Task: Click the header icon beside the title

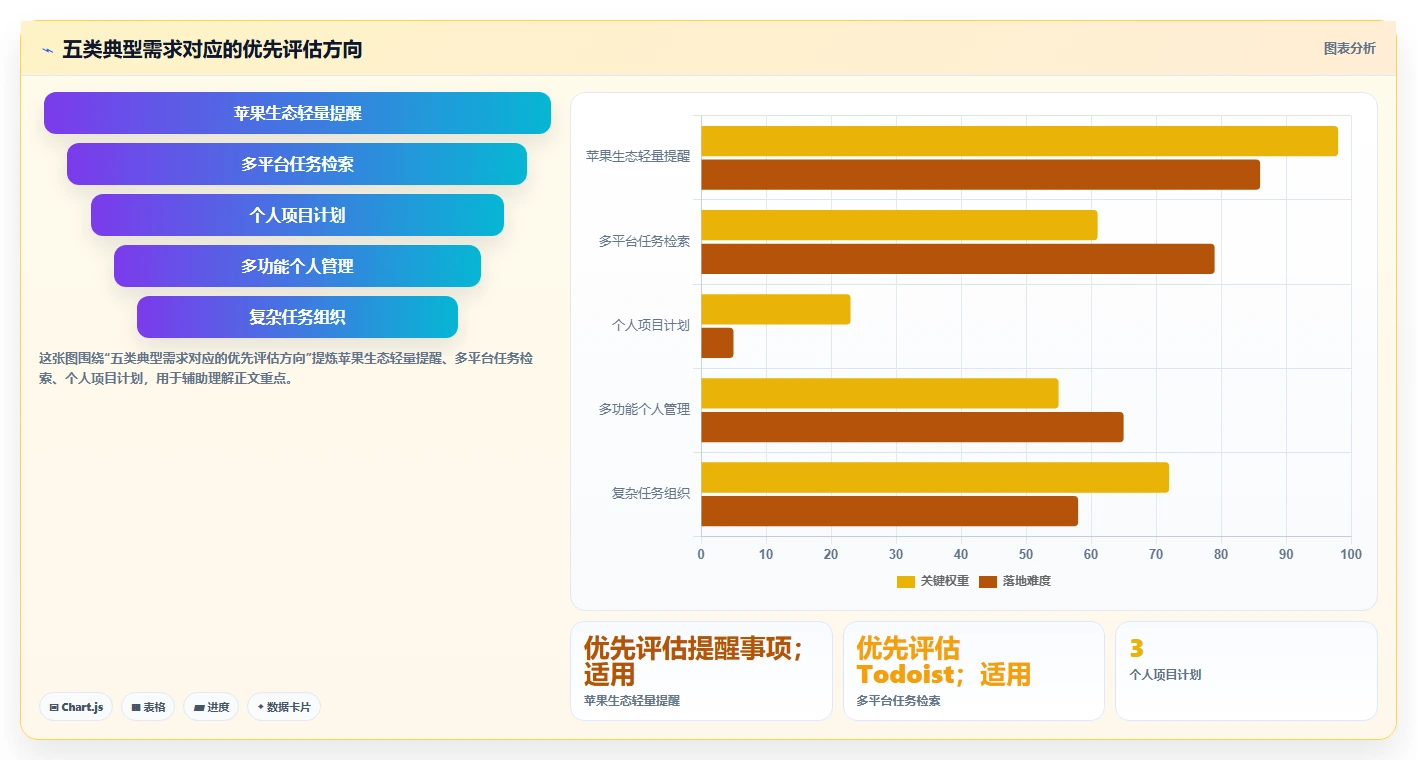Action: (47, 49)
